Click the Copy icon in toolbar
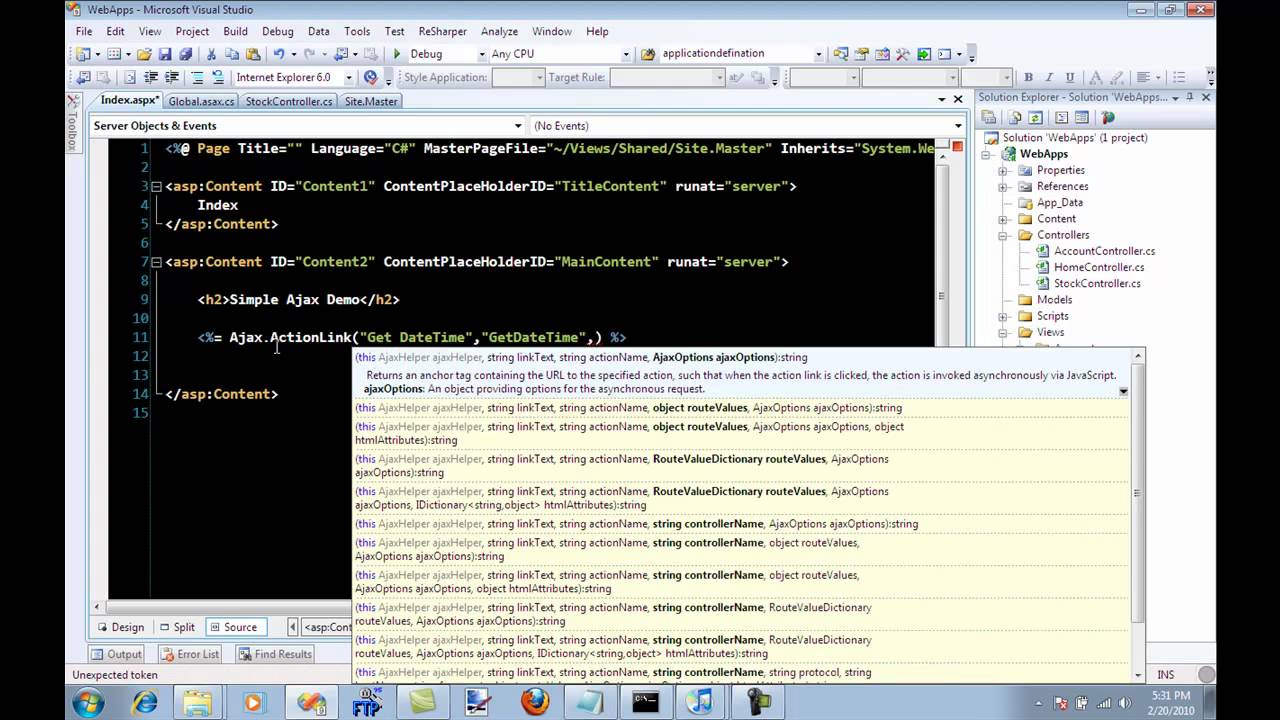Image resolution: width=1280 pixels, height=720 pixels. point(232,54)
